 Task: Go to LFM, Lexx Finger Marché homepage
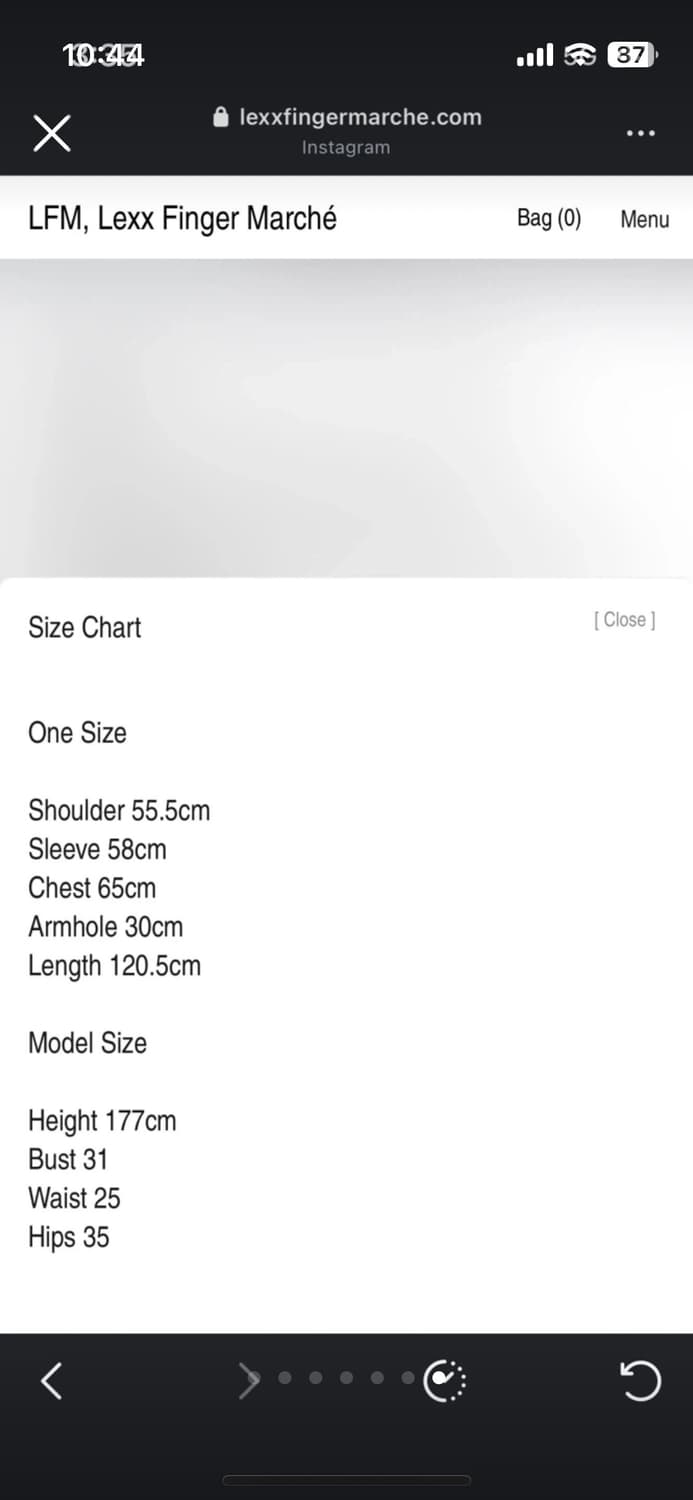point(182,218)
